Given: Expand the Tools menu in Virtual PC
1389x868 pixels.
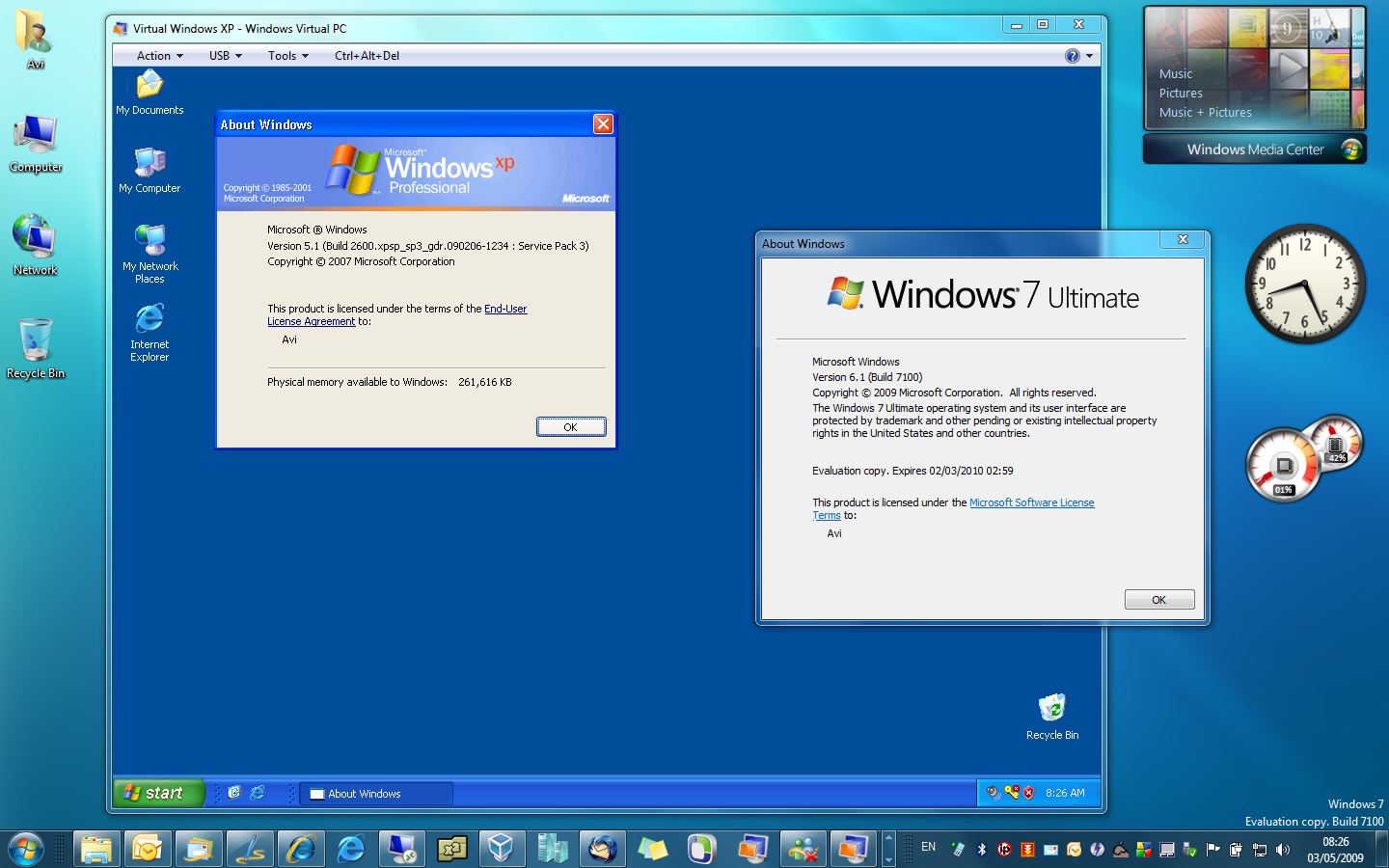Looking at the screenshot, I should coord(288,56).
